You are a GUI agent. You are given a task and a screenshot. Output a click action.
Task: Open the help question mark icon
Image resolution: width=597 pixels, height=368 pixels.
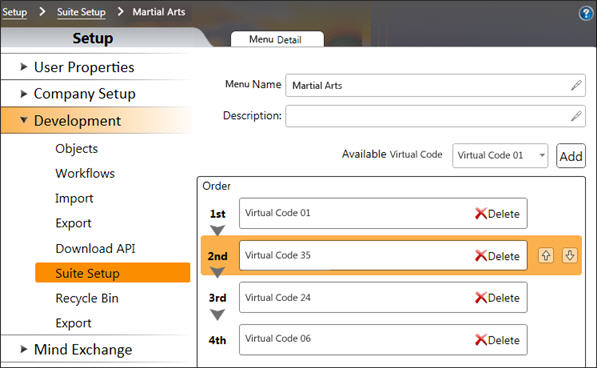(x=586, y=14)
